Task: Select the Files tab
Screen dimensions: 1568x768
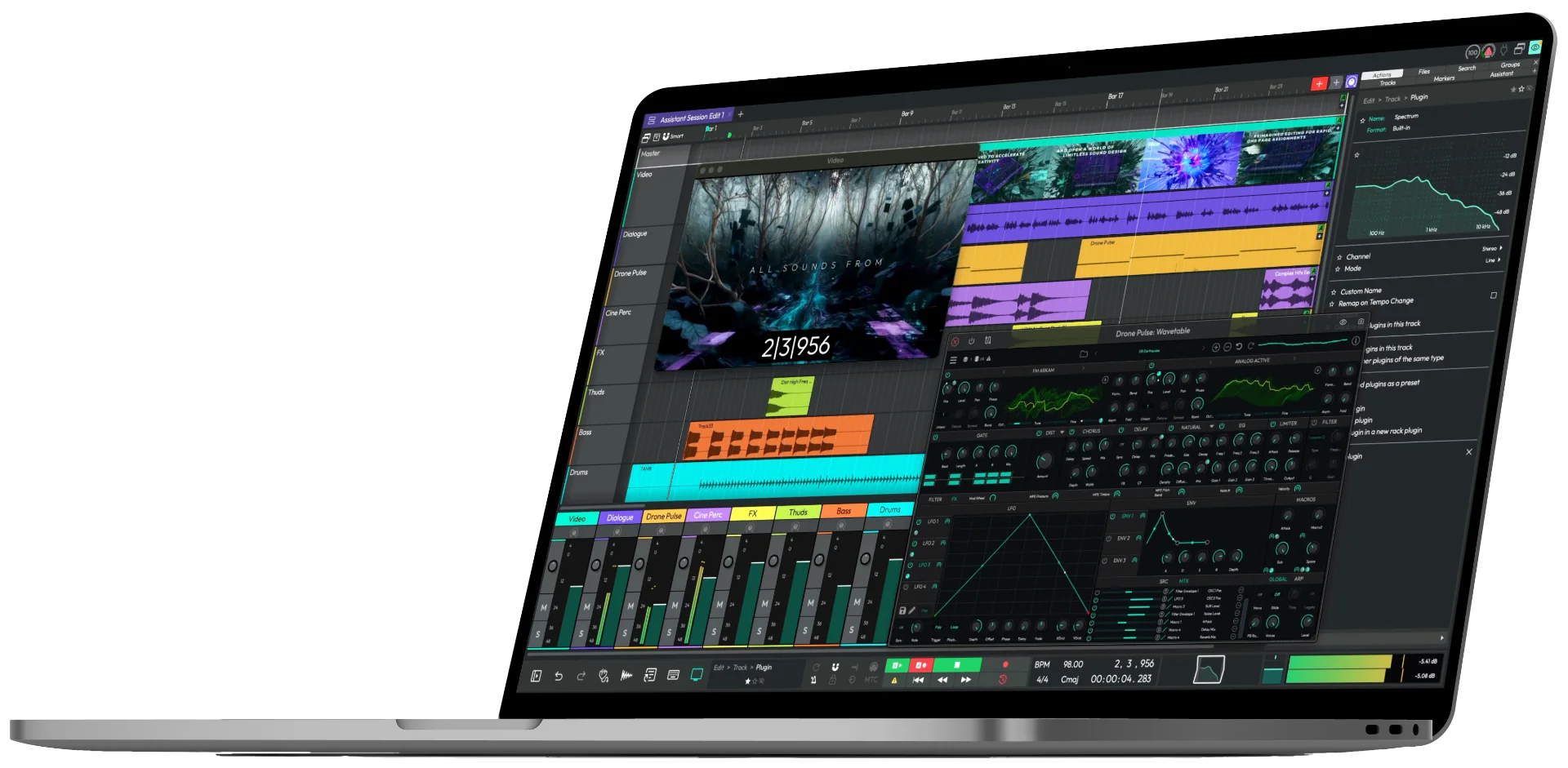Action: click(x=1423, y=72)
